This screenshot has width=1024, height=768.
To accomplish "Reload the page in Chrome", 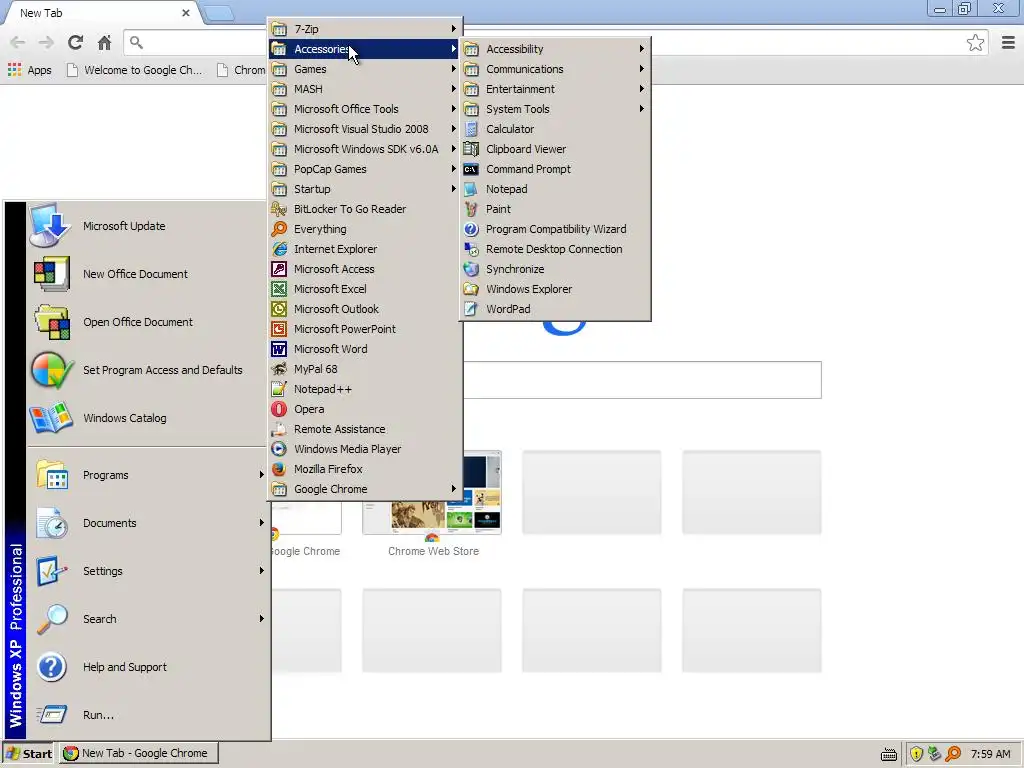I will [x=75, y=42].
